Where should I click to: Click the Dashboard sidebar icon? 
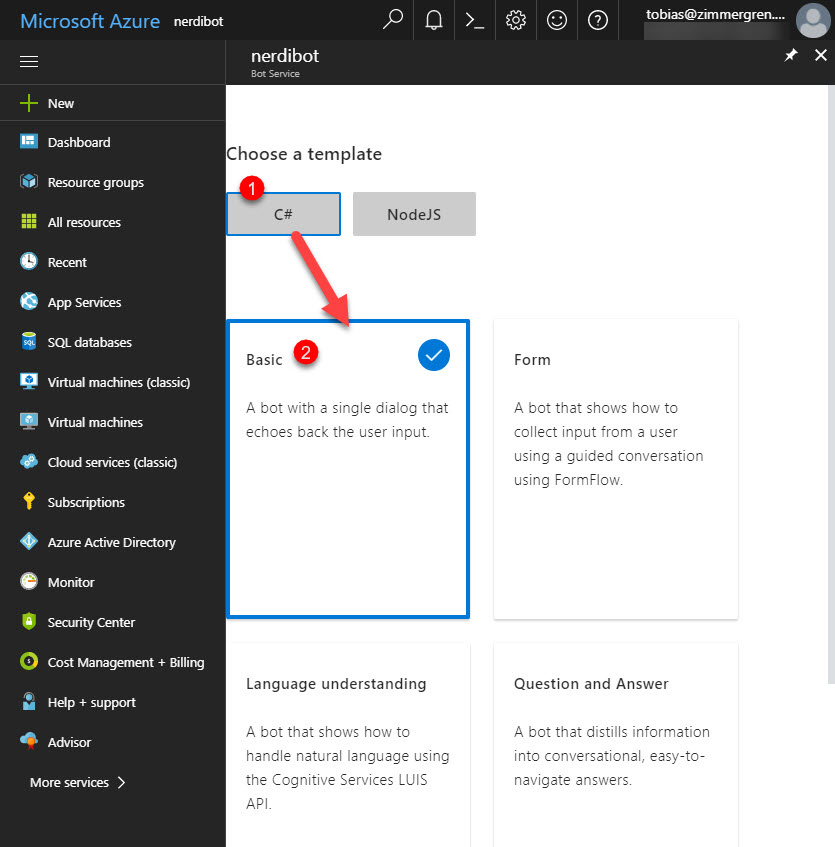tap(29, 142)
